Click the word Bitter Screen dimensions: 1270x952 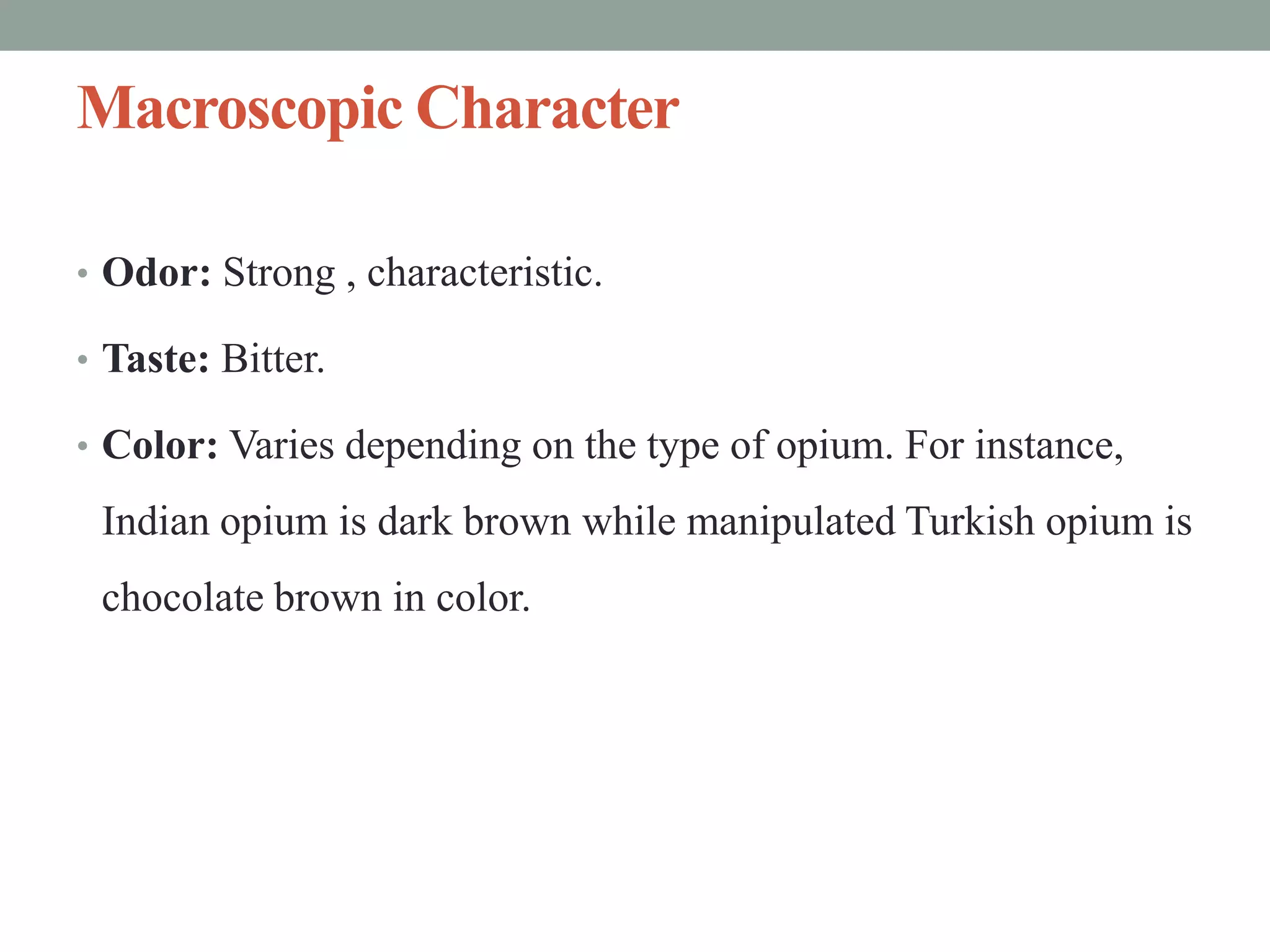point(273,359)
